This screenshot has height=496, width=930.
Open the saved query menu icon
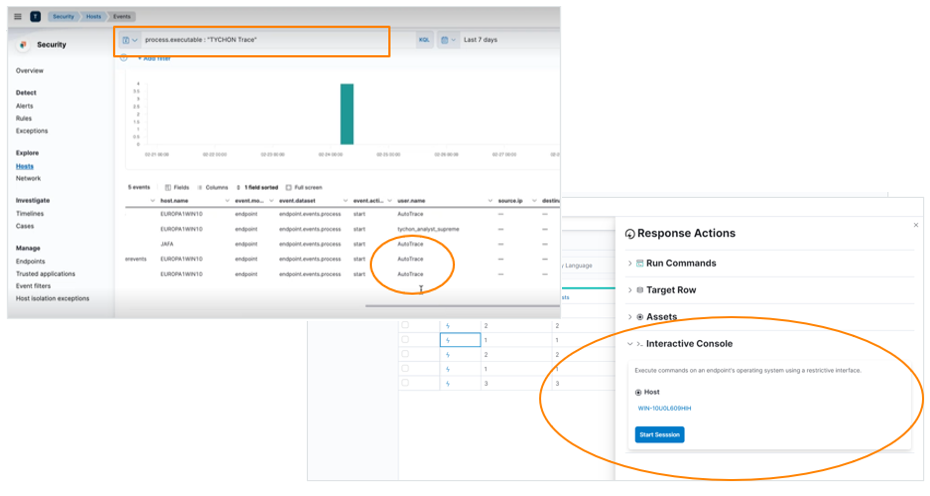tap(129, 40)
